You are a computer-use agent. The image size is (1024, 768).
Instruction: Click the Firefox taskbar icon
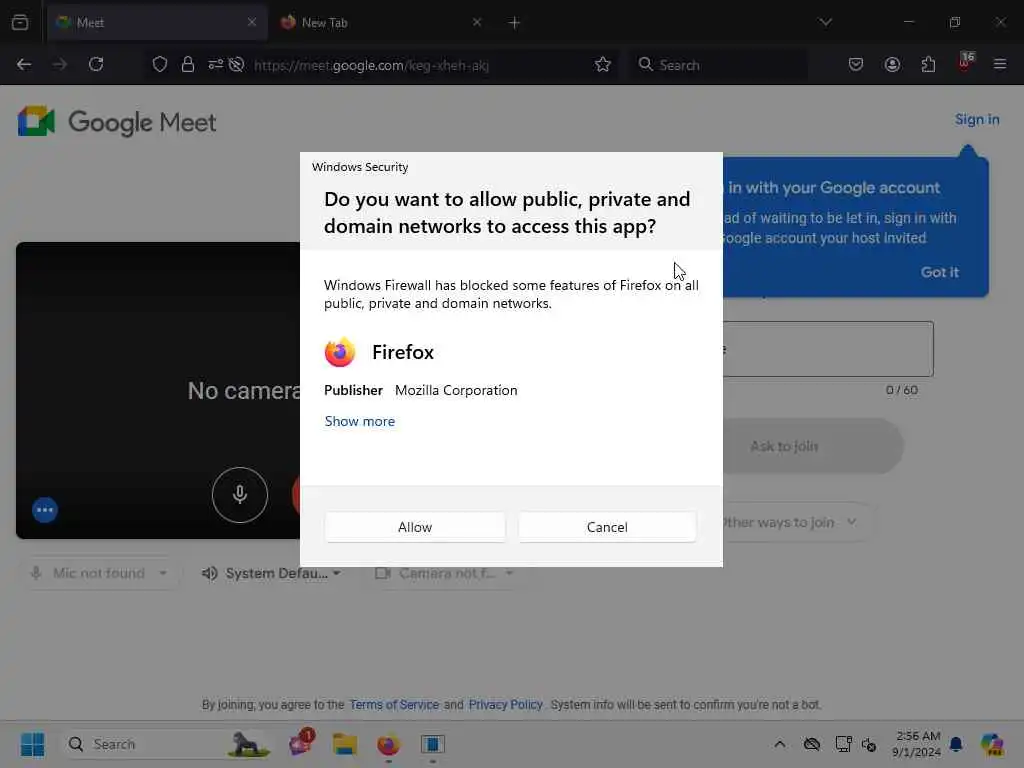[389, 744]
